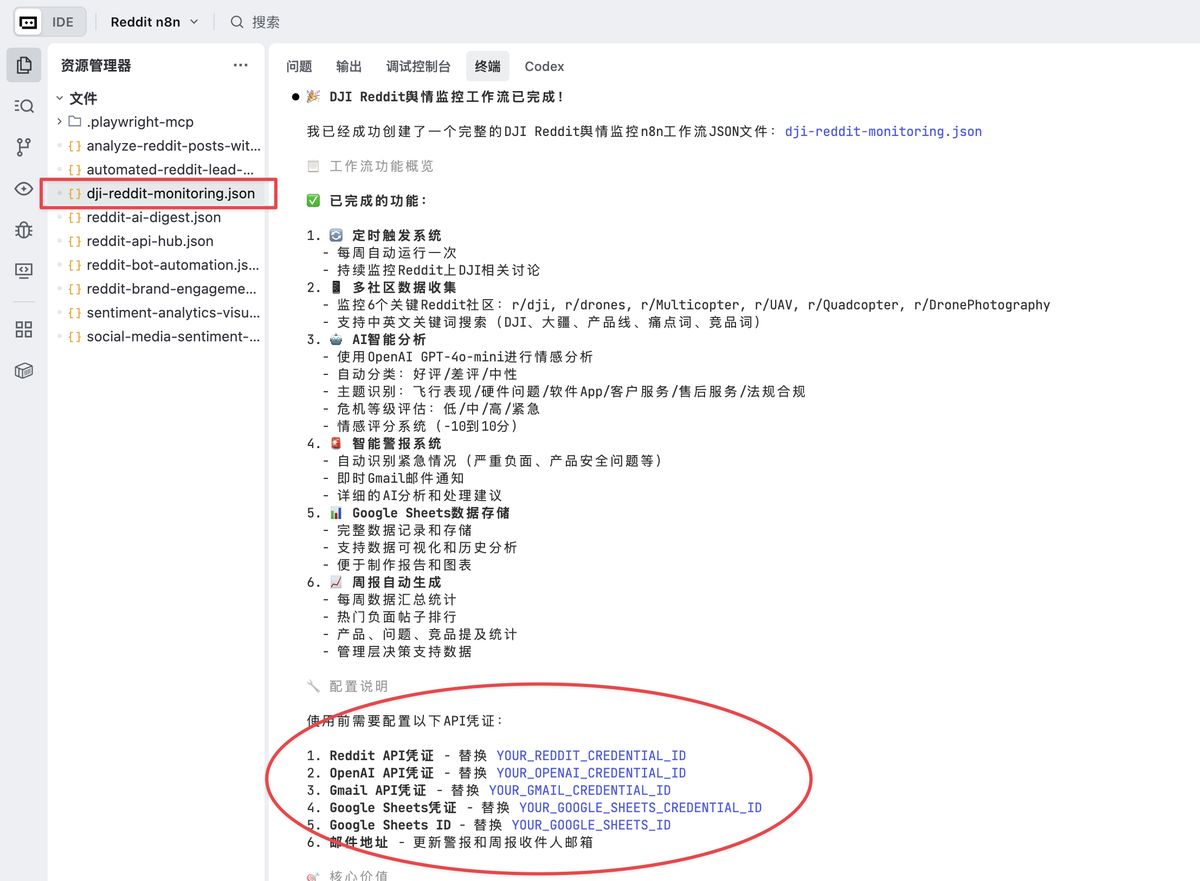Open the Extensions grid icon
This screenshot has width=1200, height=881.
tap(23, 328)
